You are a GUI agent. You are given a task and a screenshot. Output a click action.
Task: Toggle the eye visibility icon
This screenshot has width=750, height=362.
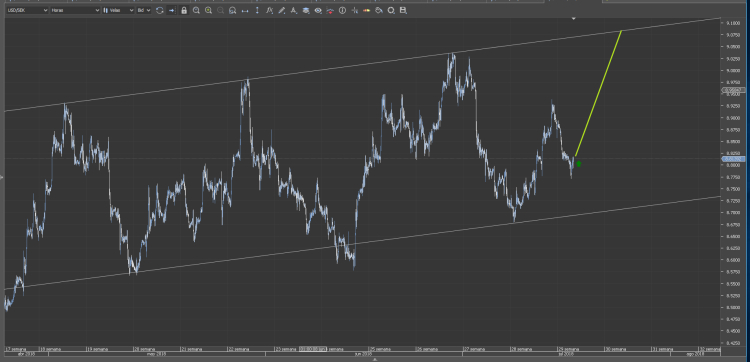point(318,10)
